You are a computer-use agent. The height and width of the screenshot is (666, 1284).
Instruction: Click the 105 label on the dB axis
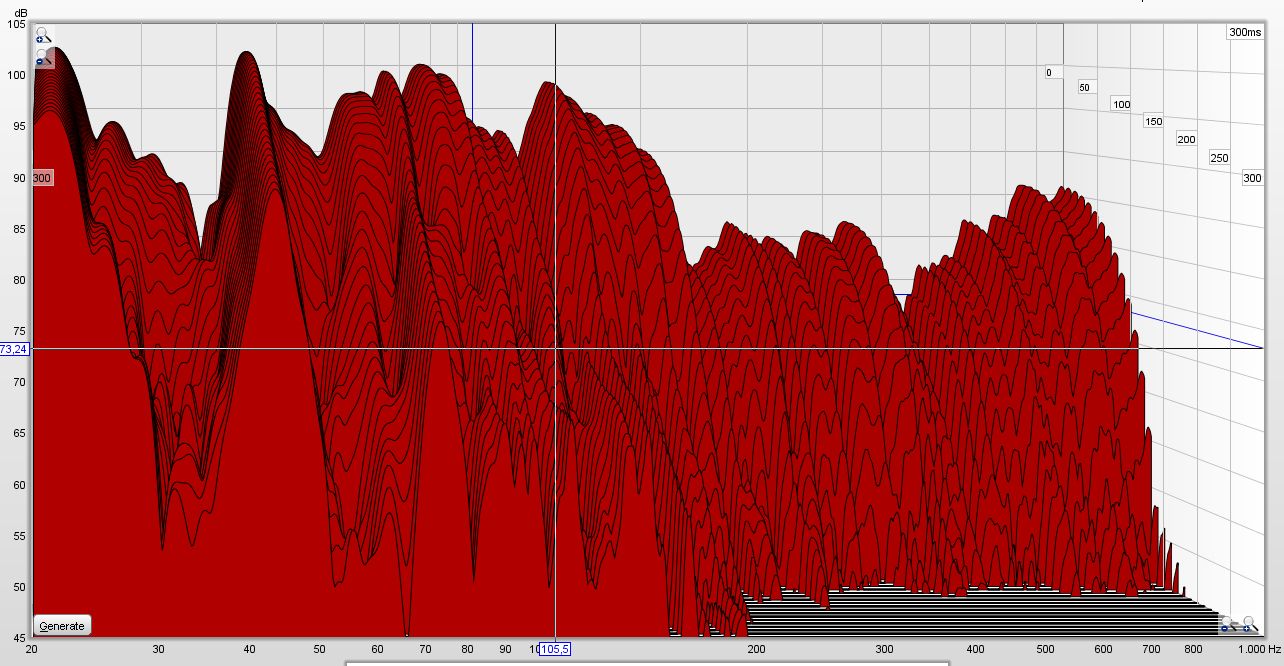[x=16, y=24]
